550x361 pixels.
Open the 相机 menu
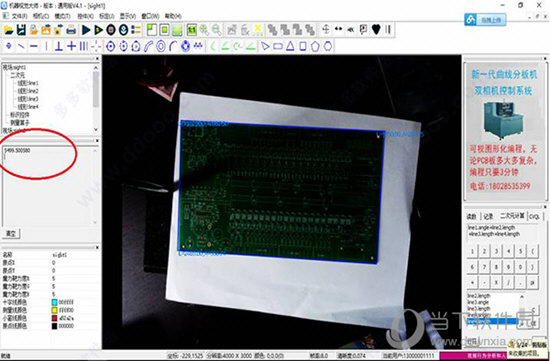click(41, 16)
